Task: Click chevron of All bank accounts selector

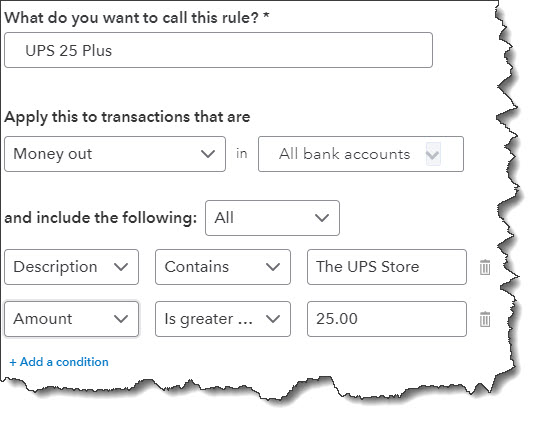Action: pos(433,154)
